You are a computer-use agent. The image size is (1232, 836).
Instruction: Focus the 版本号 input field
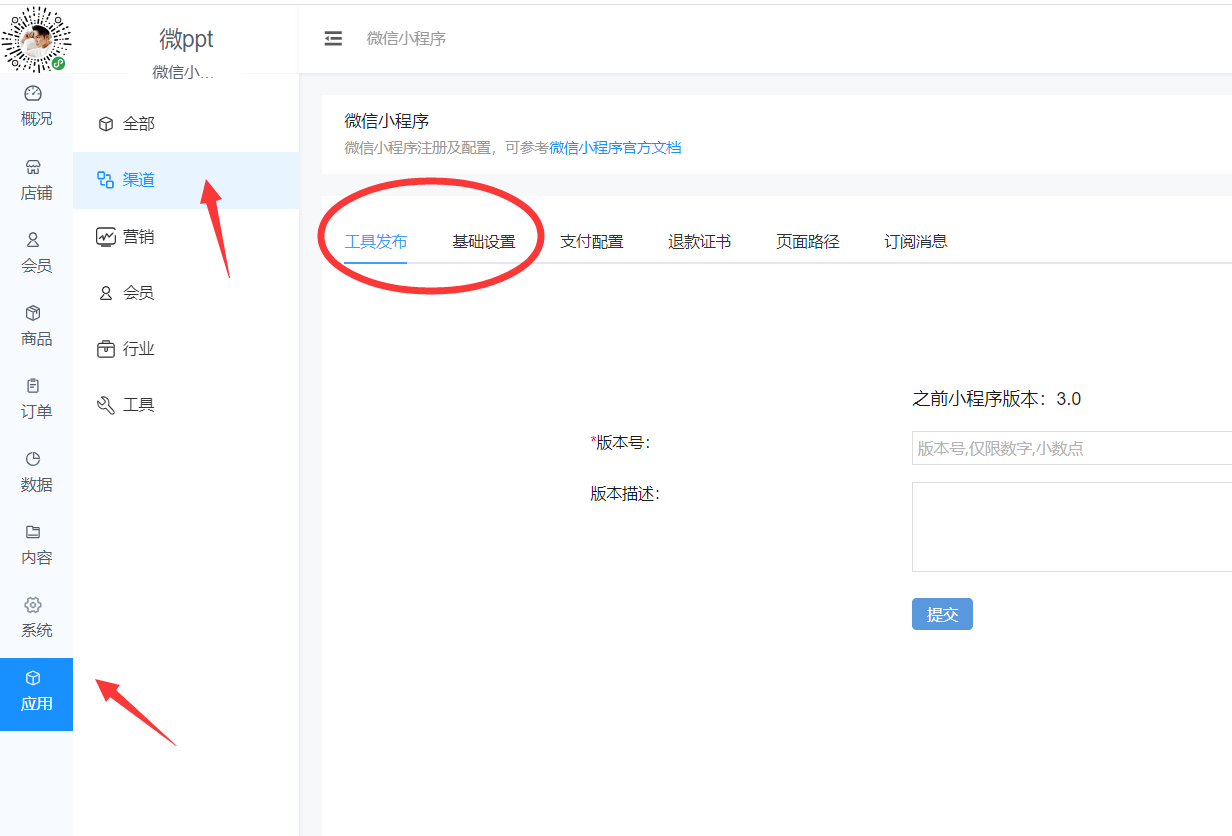tap(1072, 448)
